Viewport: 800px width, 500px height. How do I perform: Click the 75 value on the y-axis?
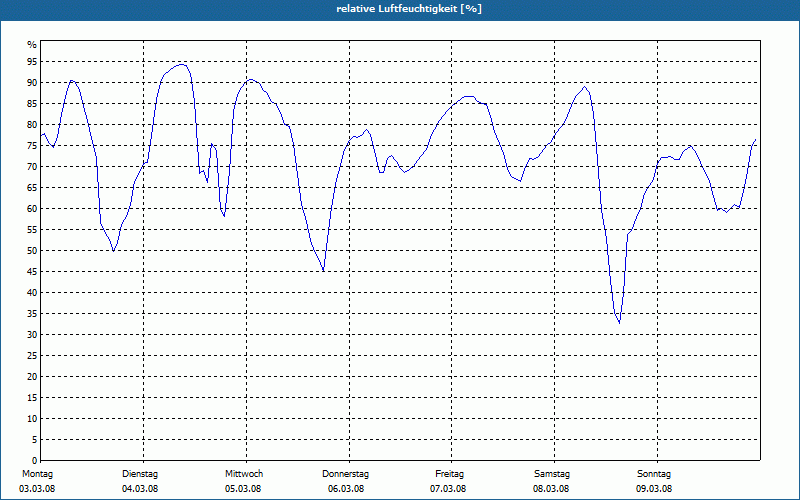[32, 146]
